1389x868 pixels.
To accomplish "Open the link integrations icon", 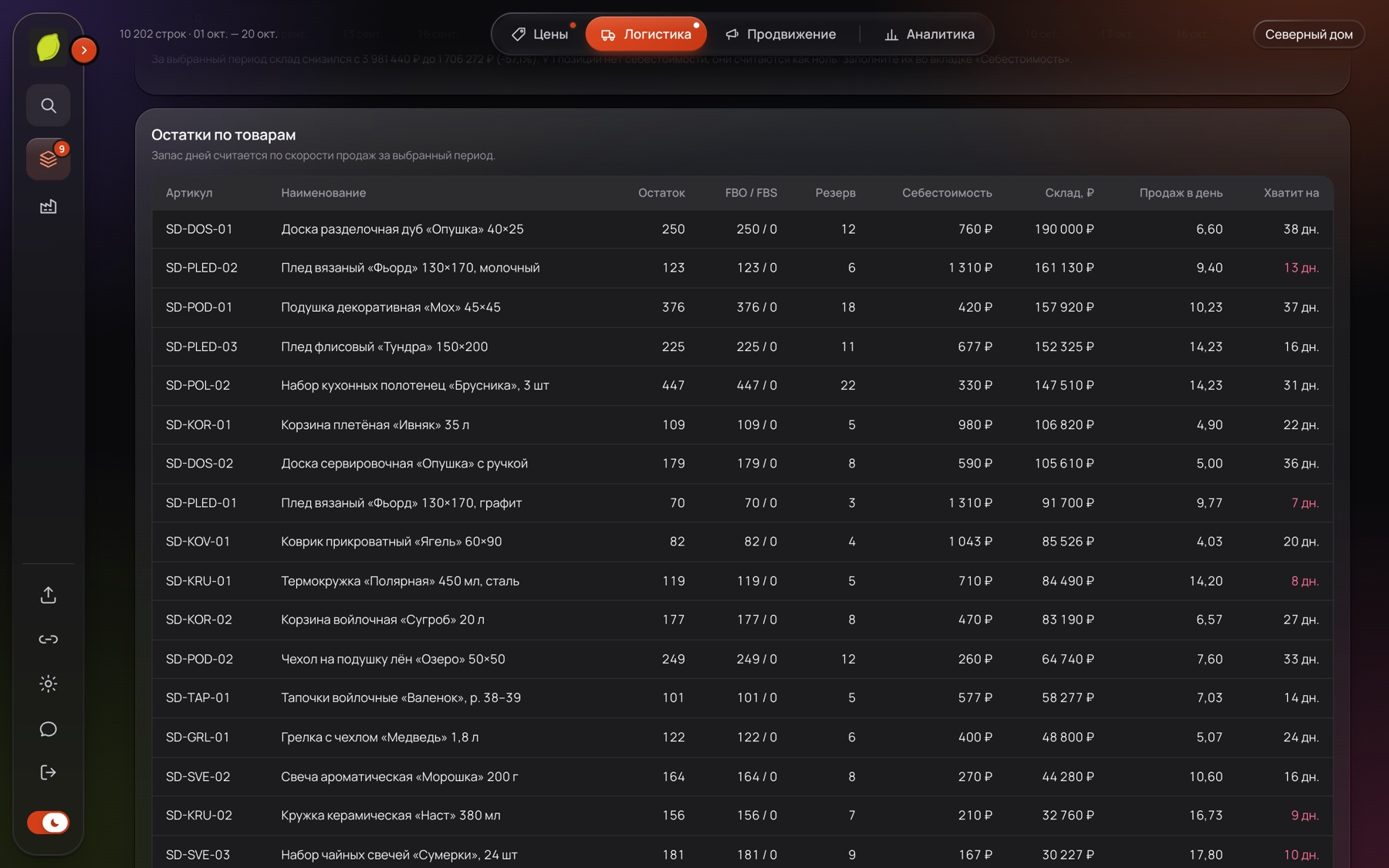I will pos(49,640).
